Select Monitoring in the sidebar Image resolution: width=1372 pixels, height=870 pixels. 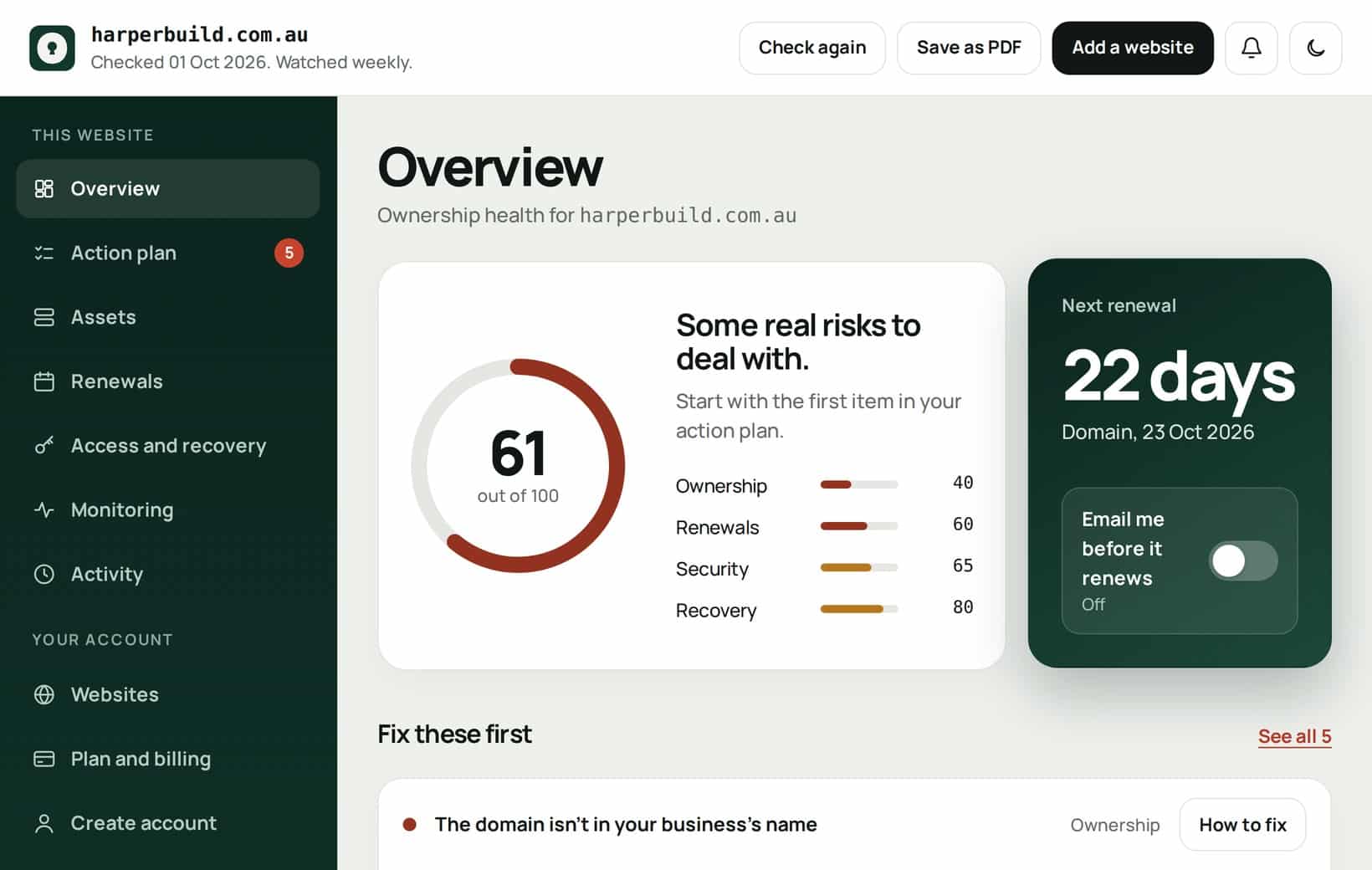pyautogui.click(x=167, y=509)
